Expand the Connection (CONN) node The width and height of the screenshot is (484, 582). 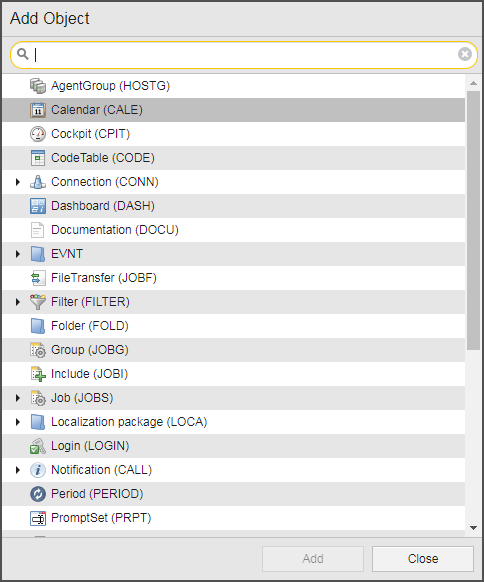coord(17,182)
